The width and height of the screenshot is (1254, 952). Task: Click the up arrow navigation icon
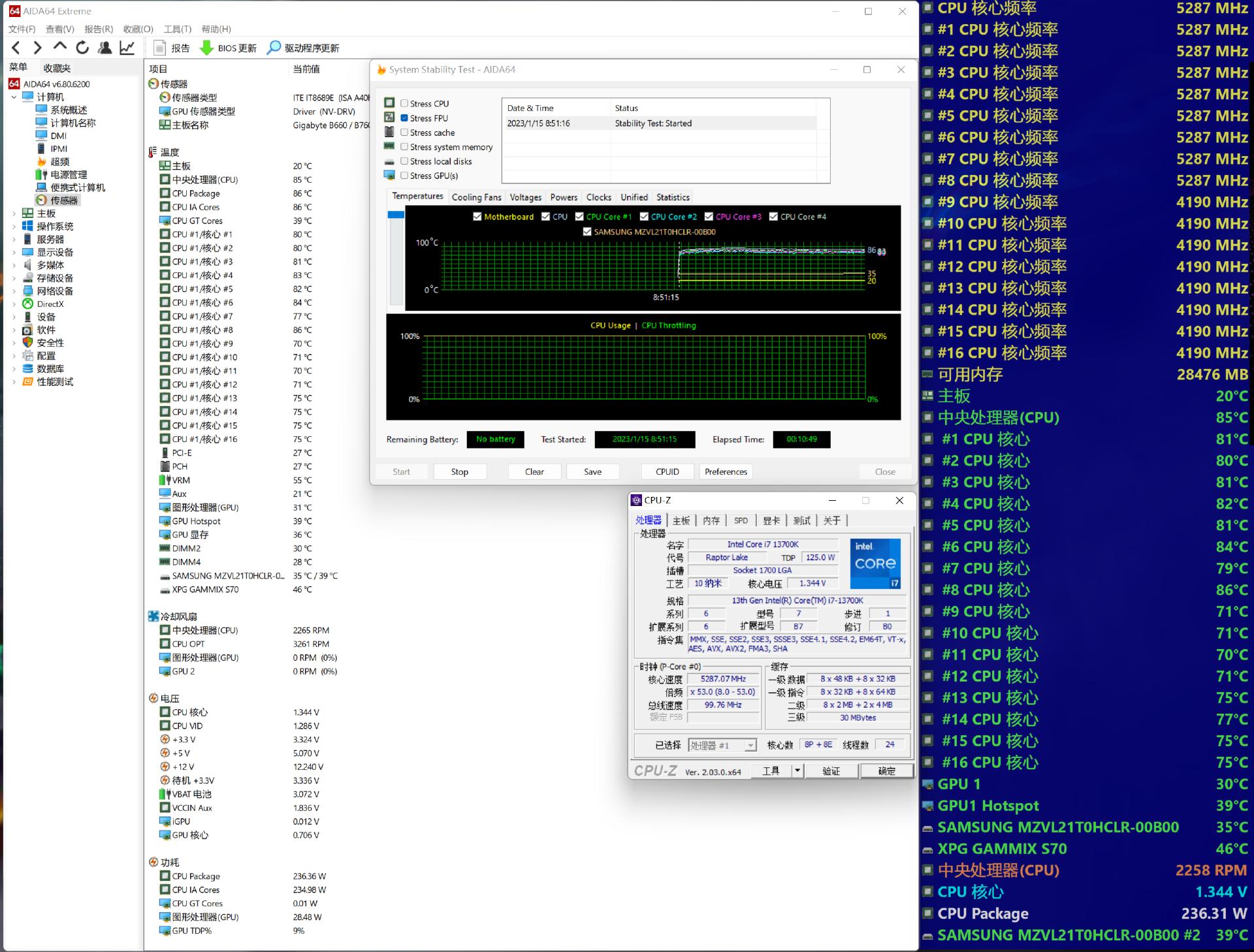click(60, 46)
